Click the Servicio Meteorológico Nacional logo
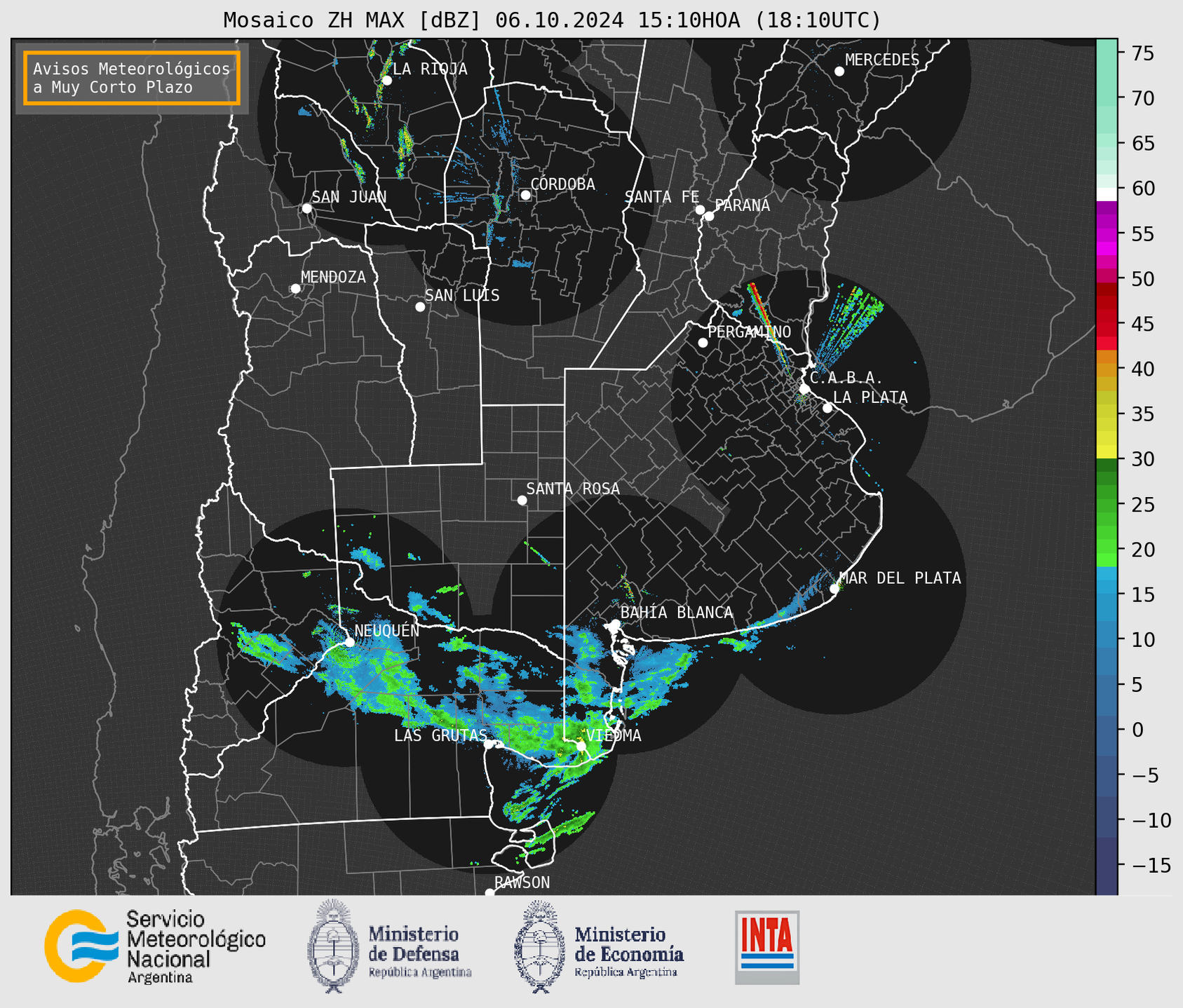Image resolution: width=1183 pixels, height=1008 pixels. (155, 947)
